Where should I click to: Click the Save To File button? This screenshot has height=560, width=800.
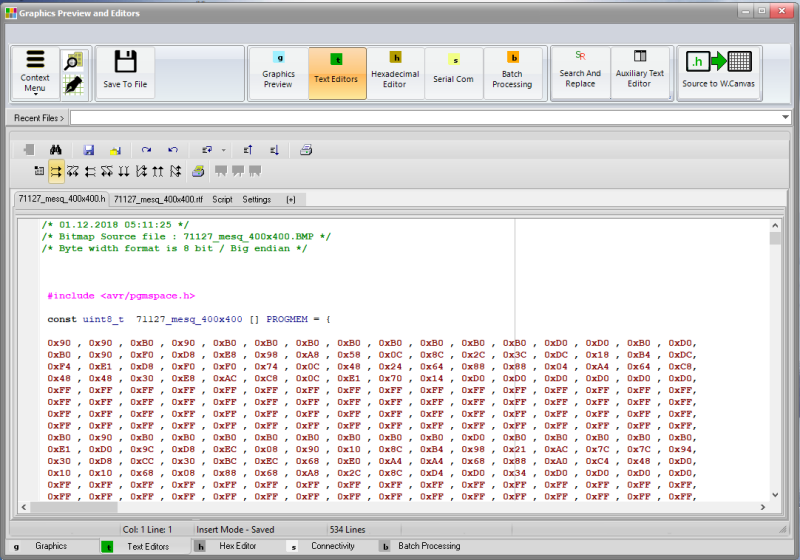click(125, 72)
